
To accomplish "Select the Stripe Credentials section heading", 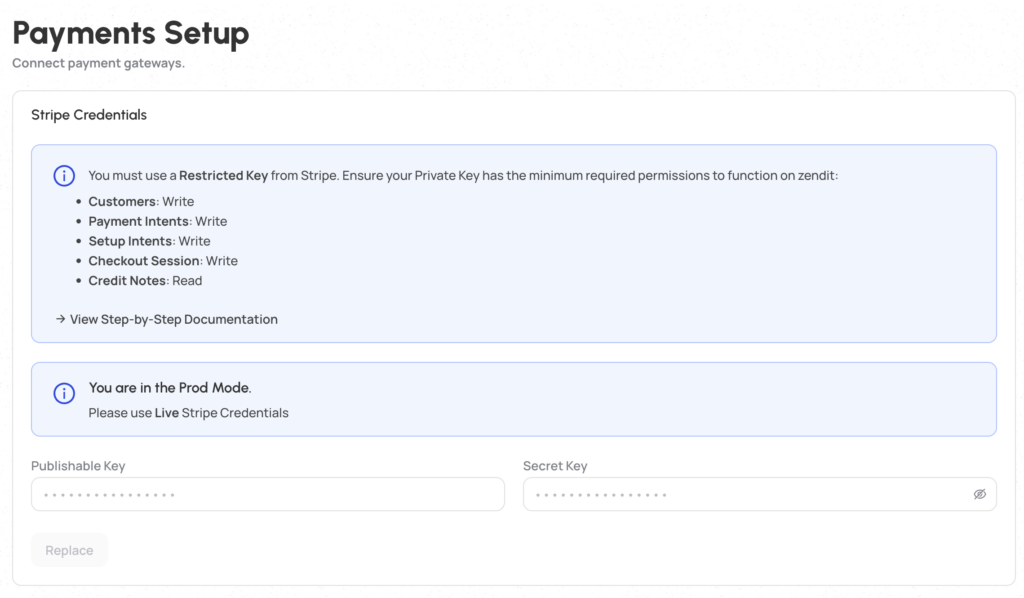I will click(x=89, y=115).
